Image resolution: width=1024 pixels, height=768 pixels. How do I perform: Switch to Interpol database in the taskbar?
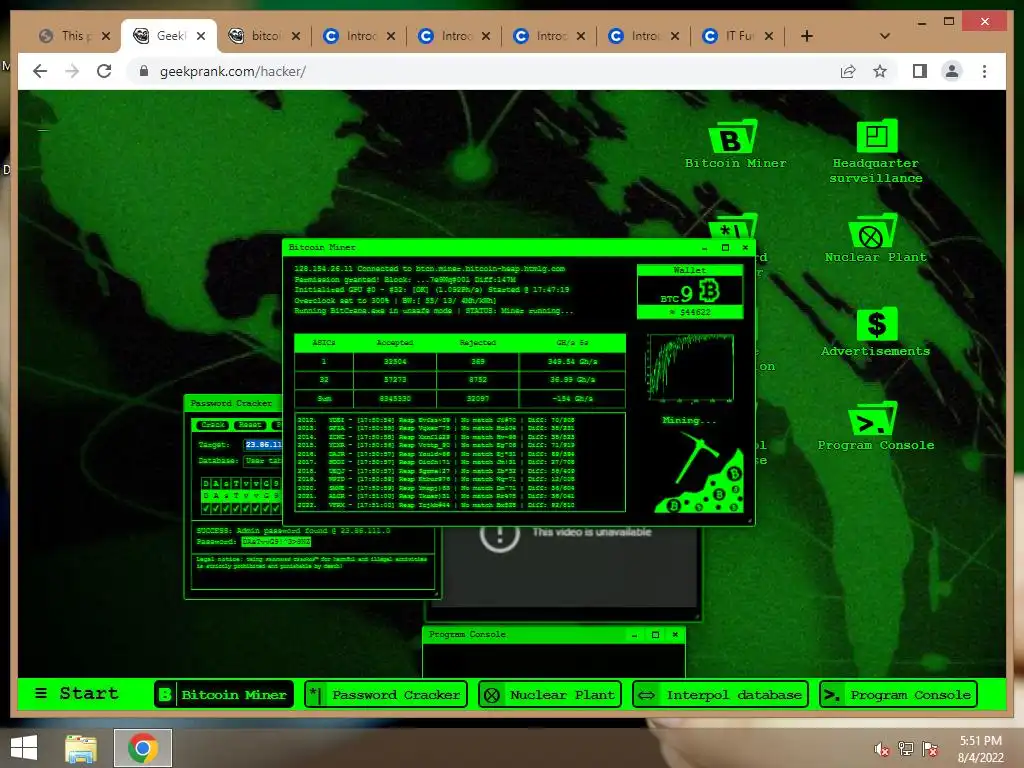click(720, 694)
